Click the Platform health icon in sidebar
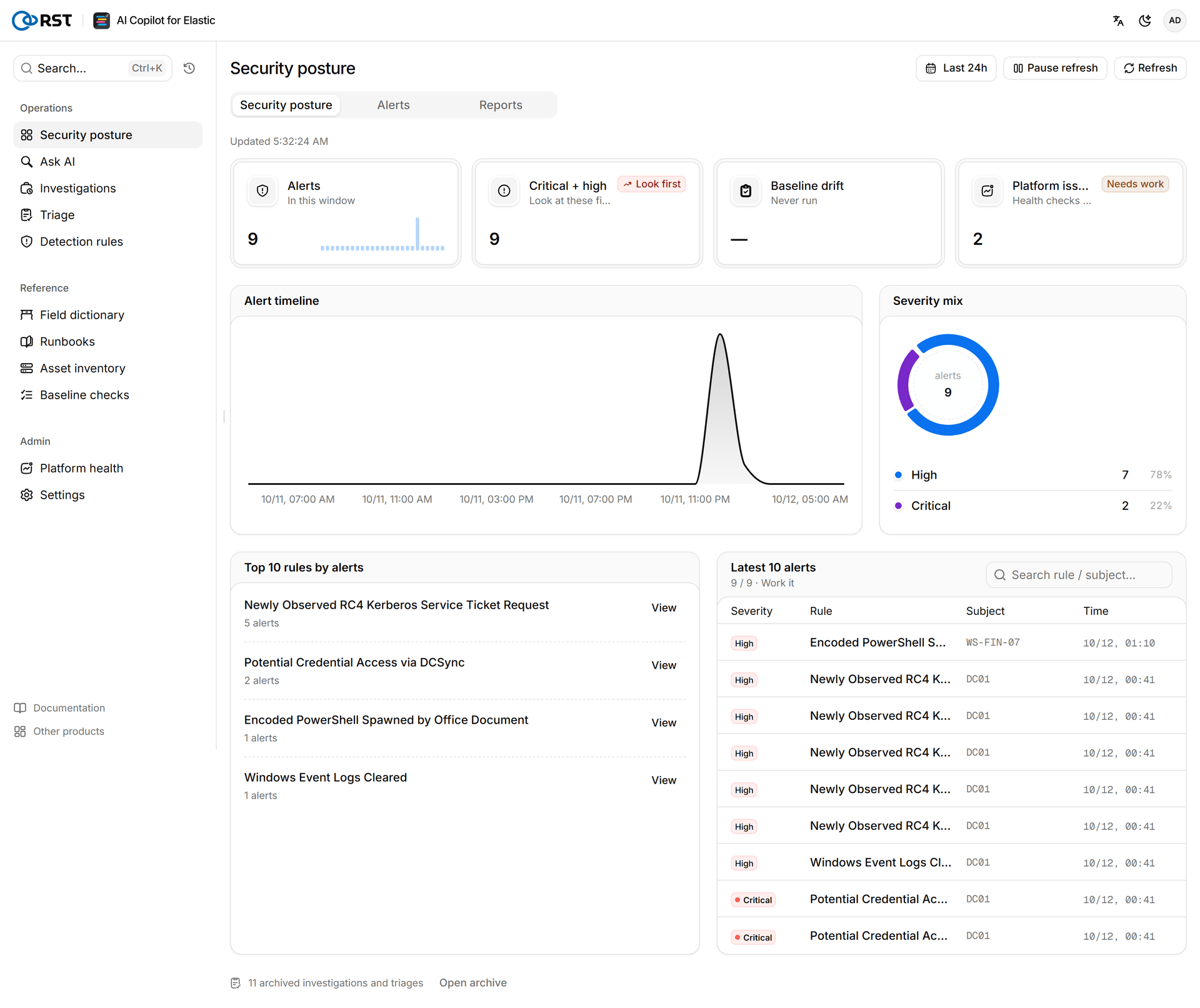 (x=26, y=468)
